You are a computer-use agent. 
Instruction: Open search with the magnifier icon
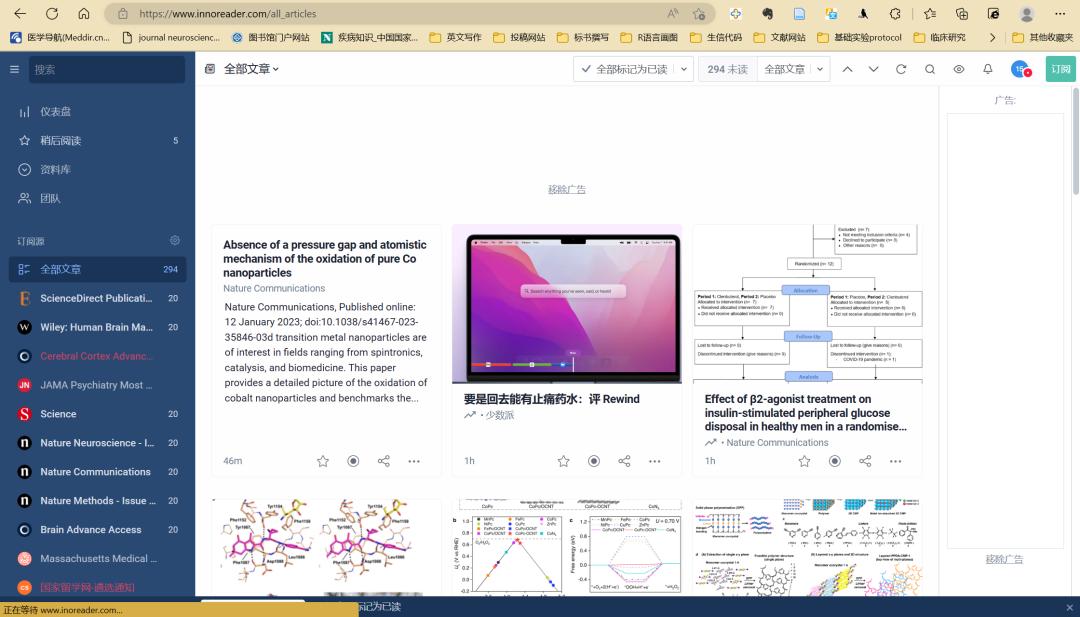930,69
